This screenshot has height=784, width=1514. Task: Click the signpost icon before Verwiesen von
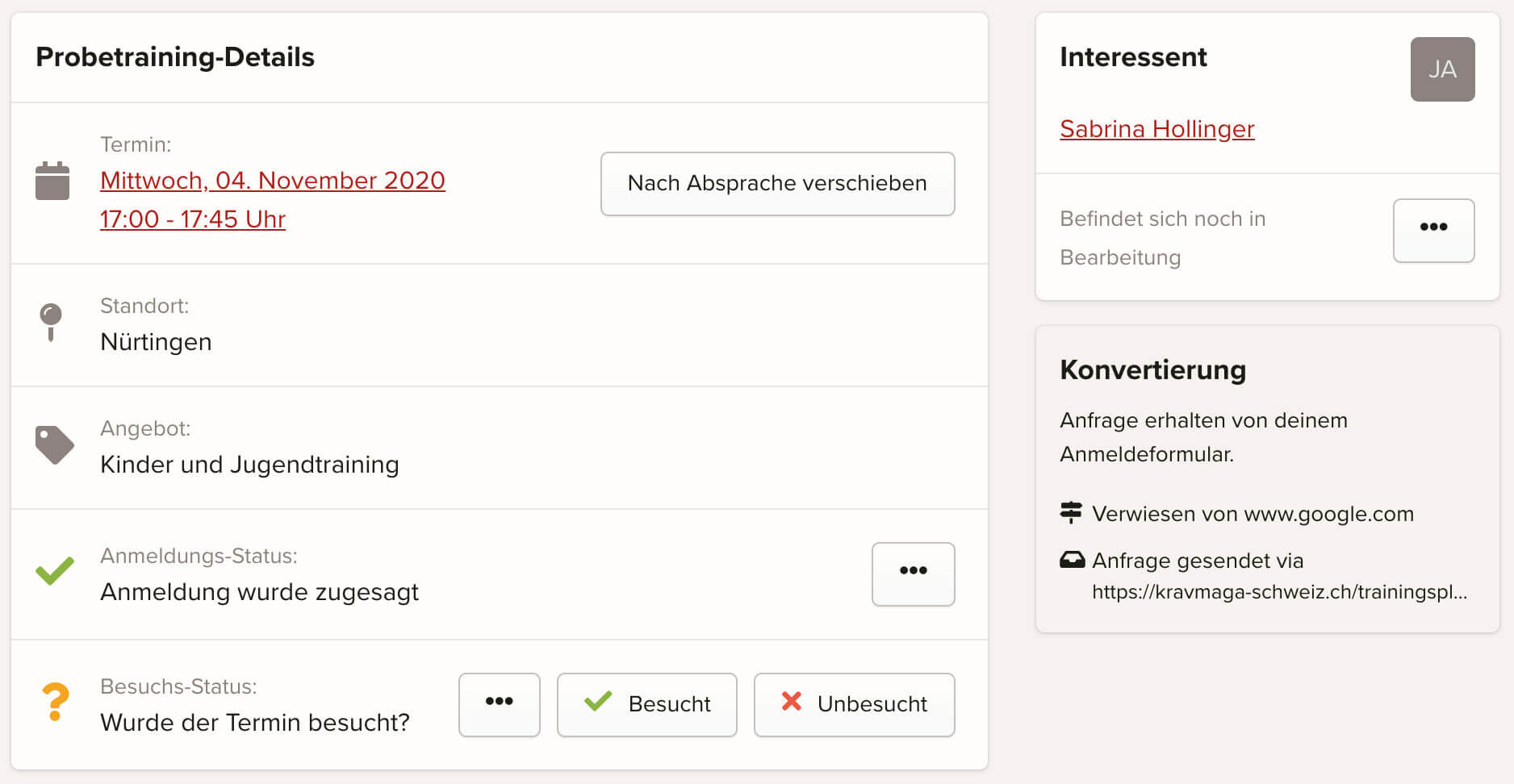point(1071,512)
